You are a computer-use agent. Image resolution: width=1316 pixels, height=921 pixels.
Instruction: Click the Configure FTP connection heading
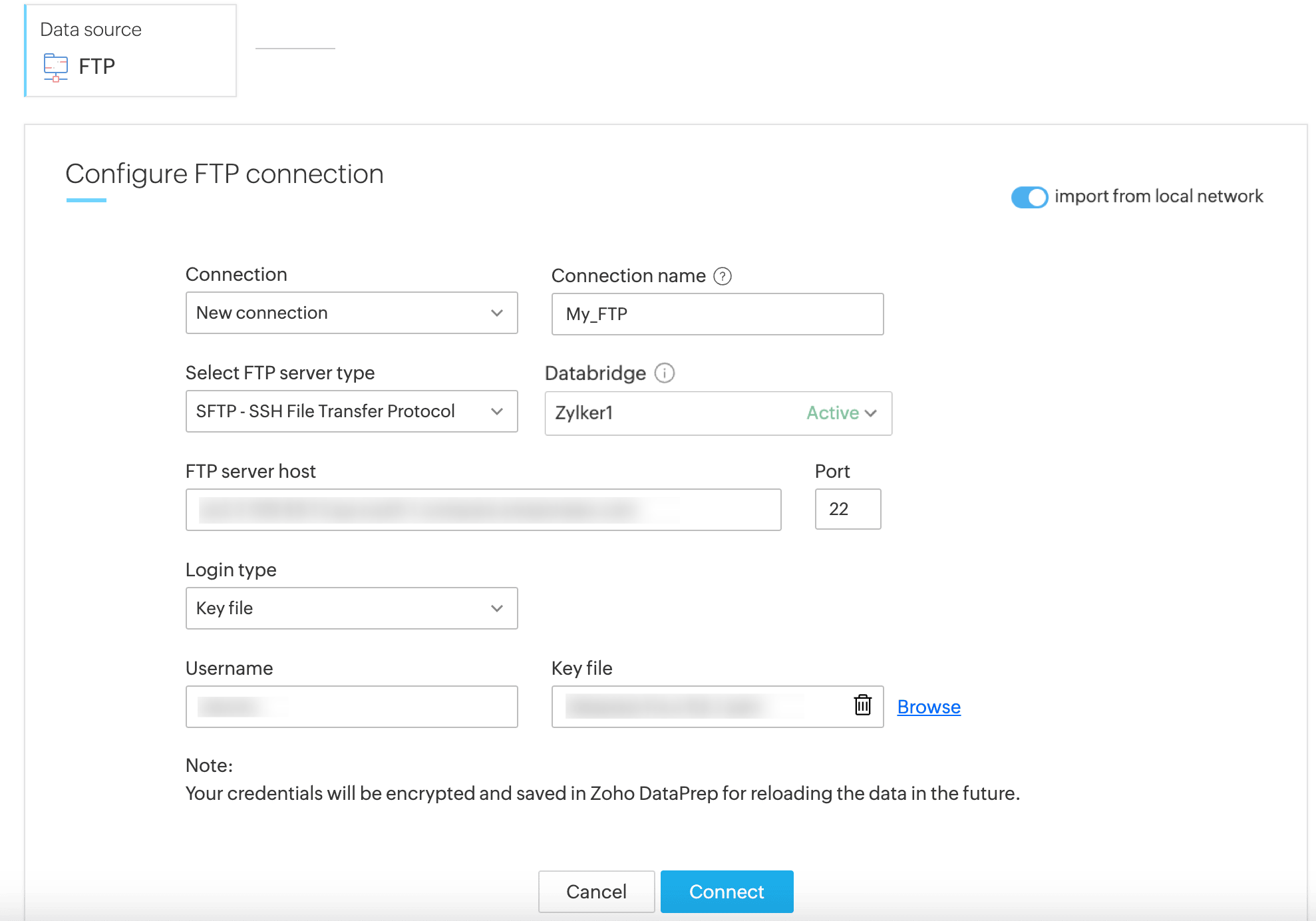tap(224, 174)
